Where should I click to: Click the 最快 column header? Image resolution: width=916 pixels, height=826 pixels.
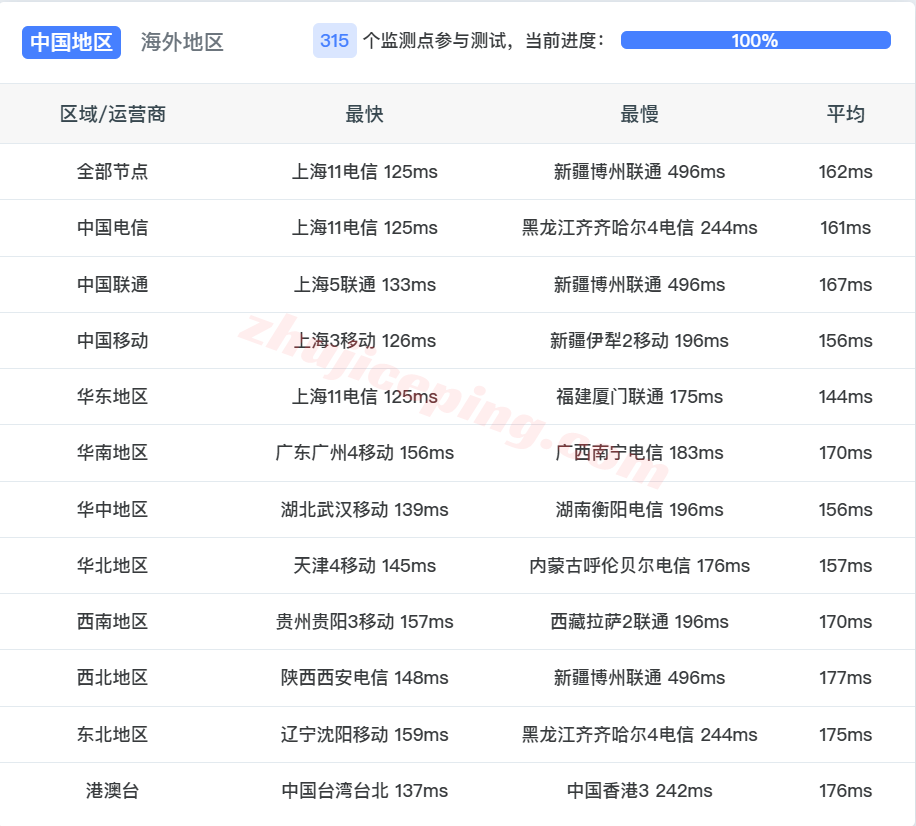(364, 114)
